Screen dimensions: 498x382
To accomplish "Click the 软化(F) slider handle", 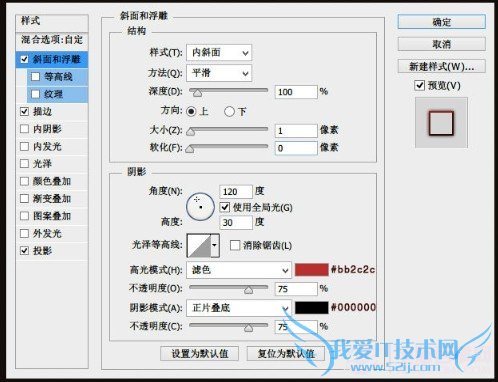I will point(190,149).
